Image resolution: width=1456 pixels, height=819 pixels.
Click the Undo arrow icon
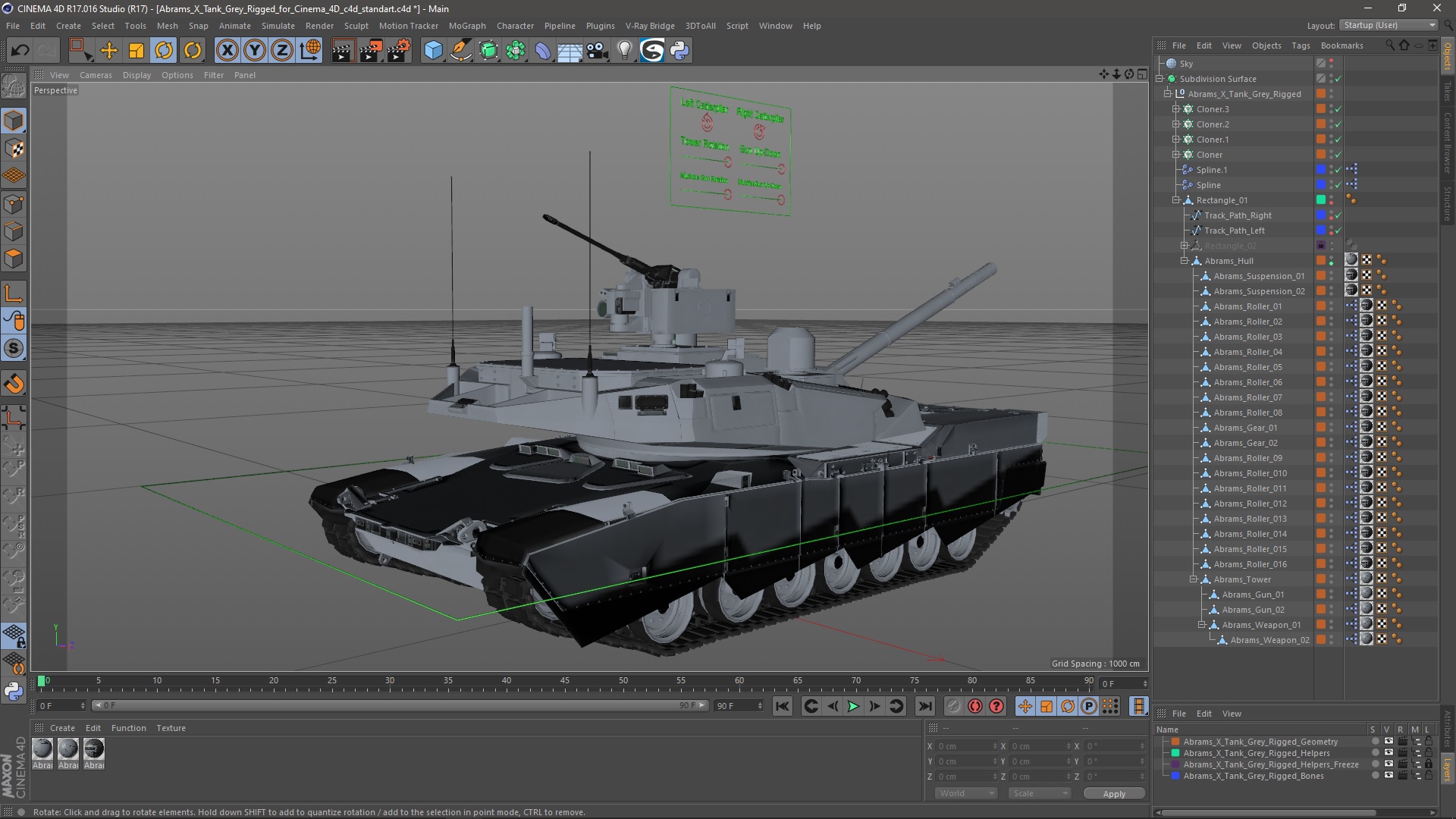tap(20, 51)
